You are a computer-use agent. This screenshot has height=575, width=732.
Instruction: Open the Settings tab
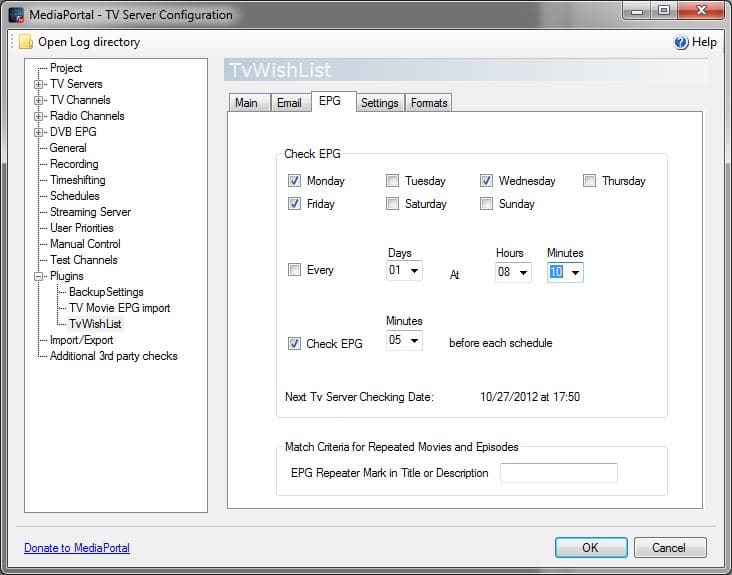pyautogui.click(x=380, y=103)
